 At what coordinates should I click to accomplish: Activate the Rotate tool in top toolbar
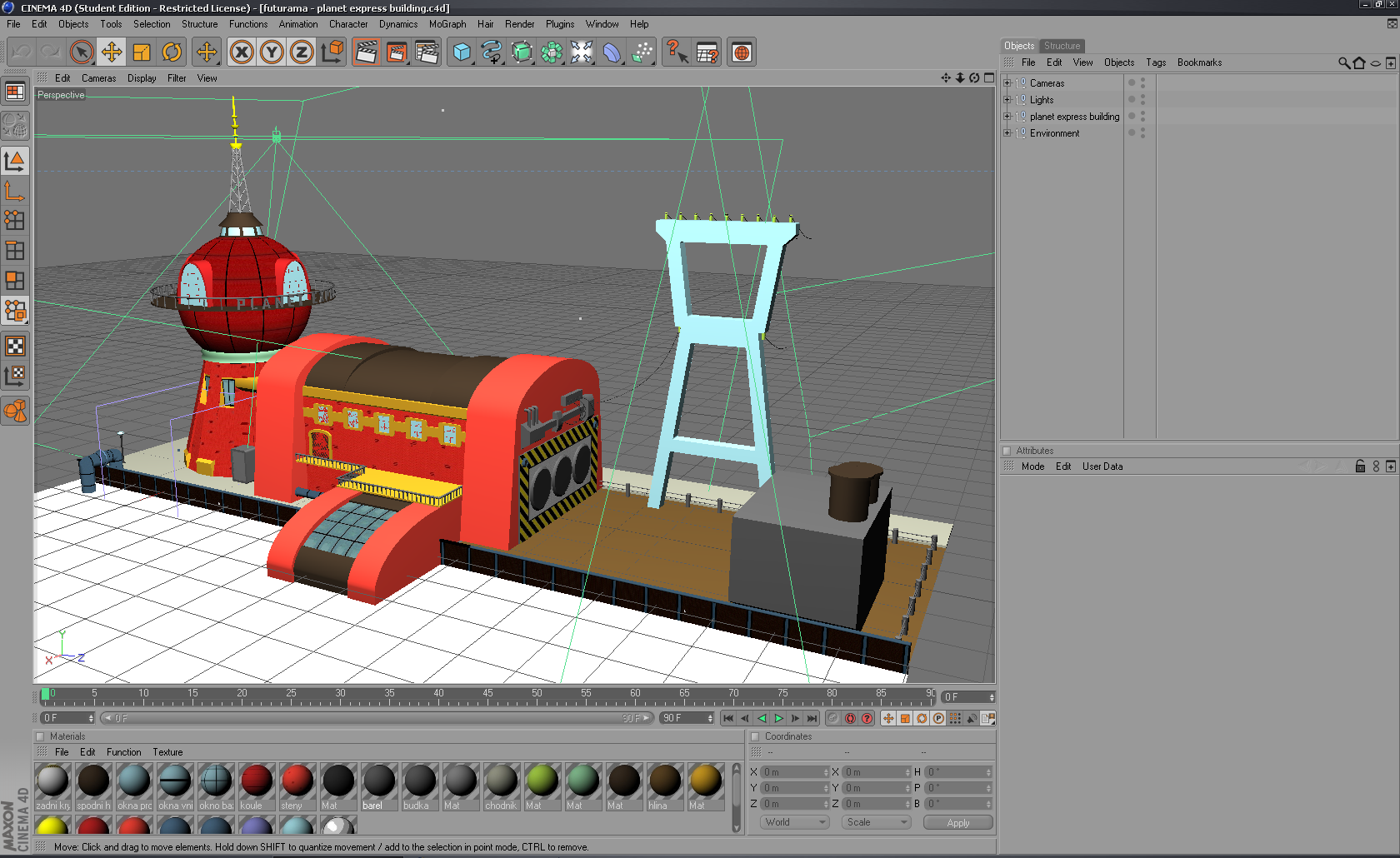[172, 52]
